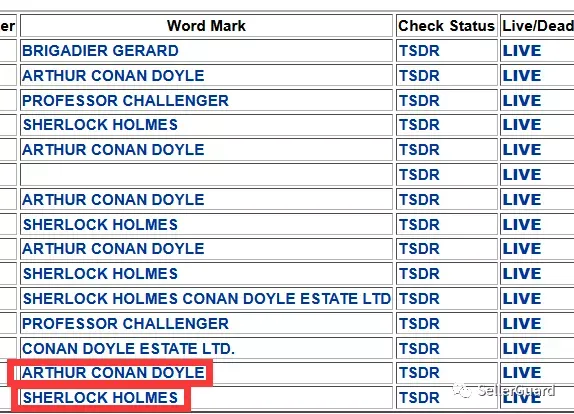
Task: Open the CONAN DOYLE ESTATE LTD. link
Action: pos(128,349)
